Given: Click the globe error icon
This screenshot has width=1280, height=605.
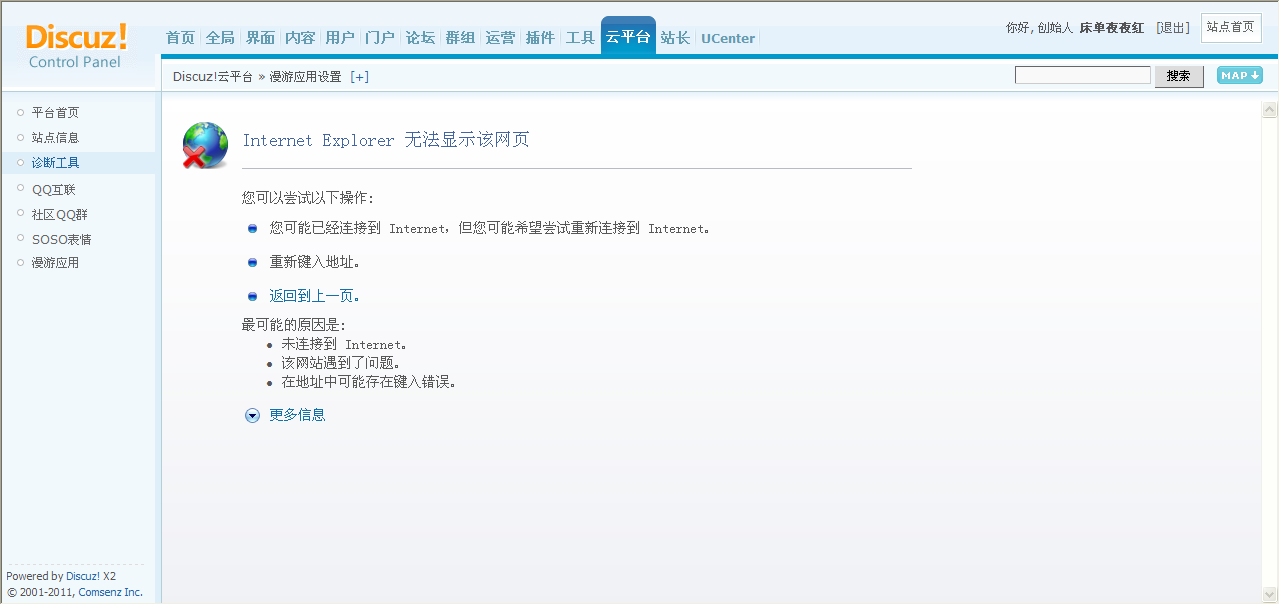Looking at the screenshot, I should (205, 145).
